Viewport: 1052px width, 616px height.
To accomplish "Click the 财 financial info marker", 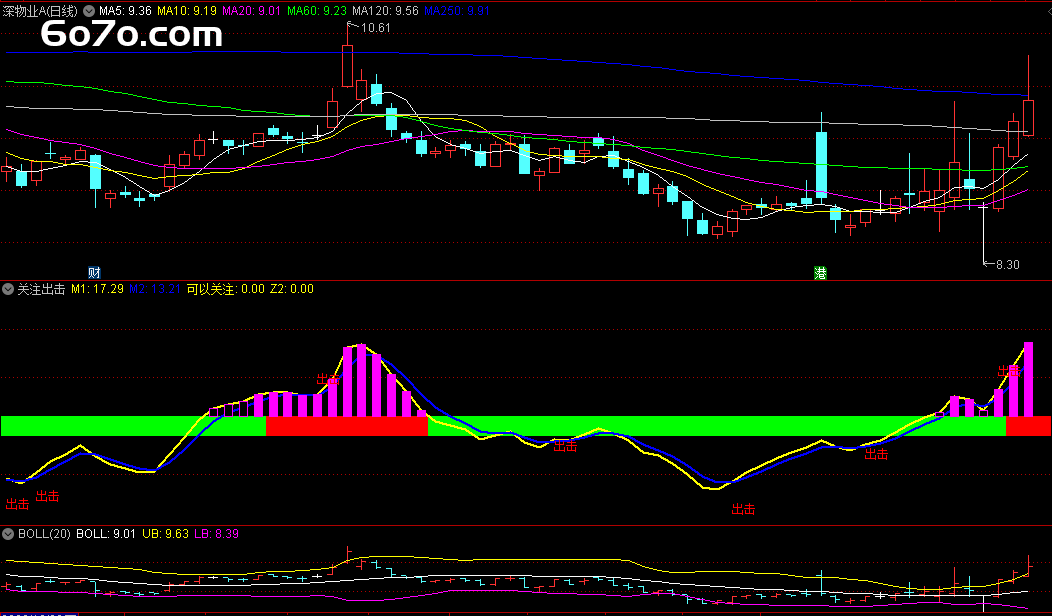I will tap(94, 272).
